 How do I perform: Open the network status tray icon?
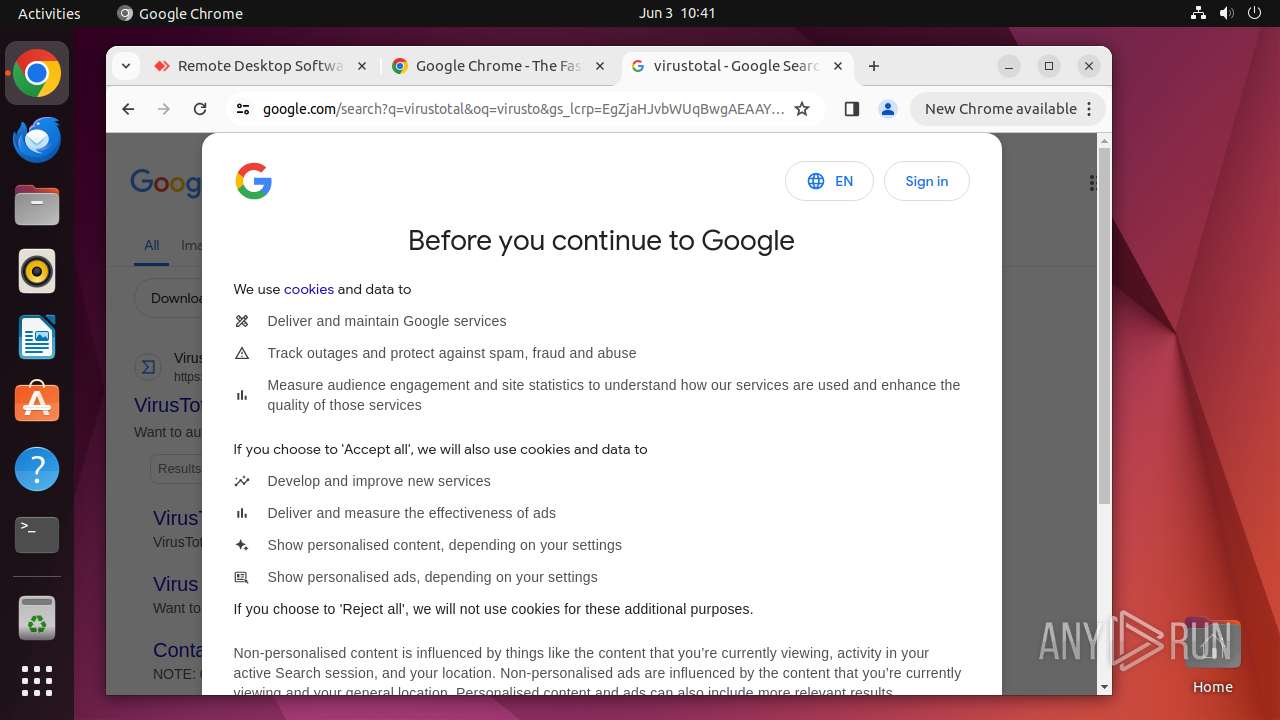point(1199,13)
